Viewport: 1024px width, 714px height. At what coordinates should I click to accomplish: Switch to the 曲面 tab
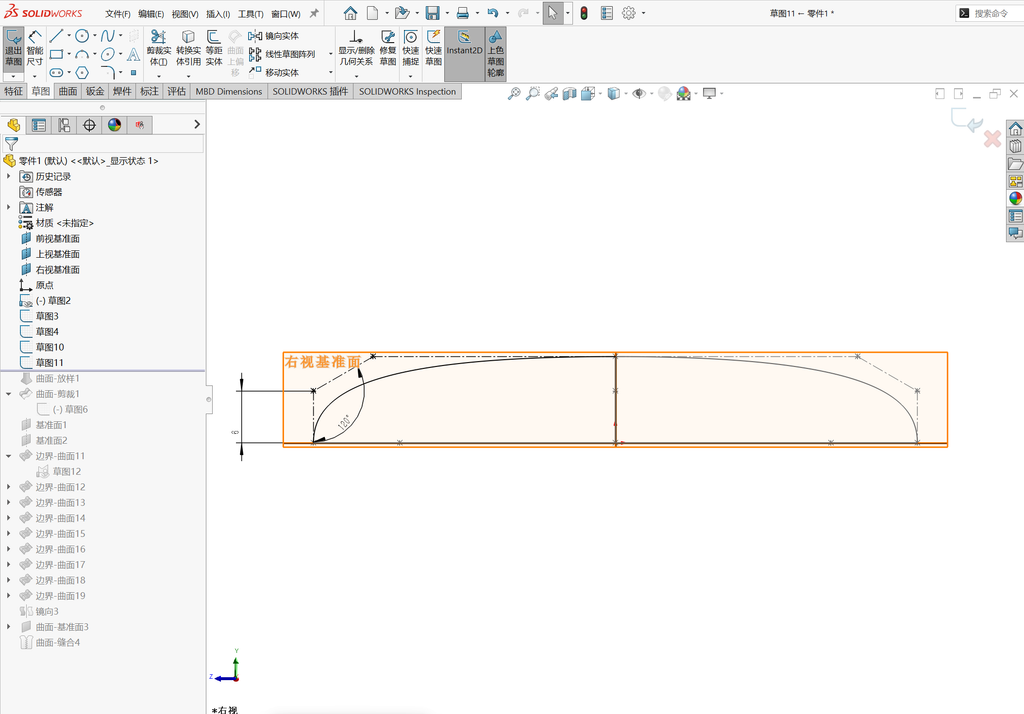point(68,91)
